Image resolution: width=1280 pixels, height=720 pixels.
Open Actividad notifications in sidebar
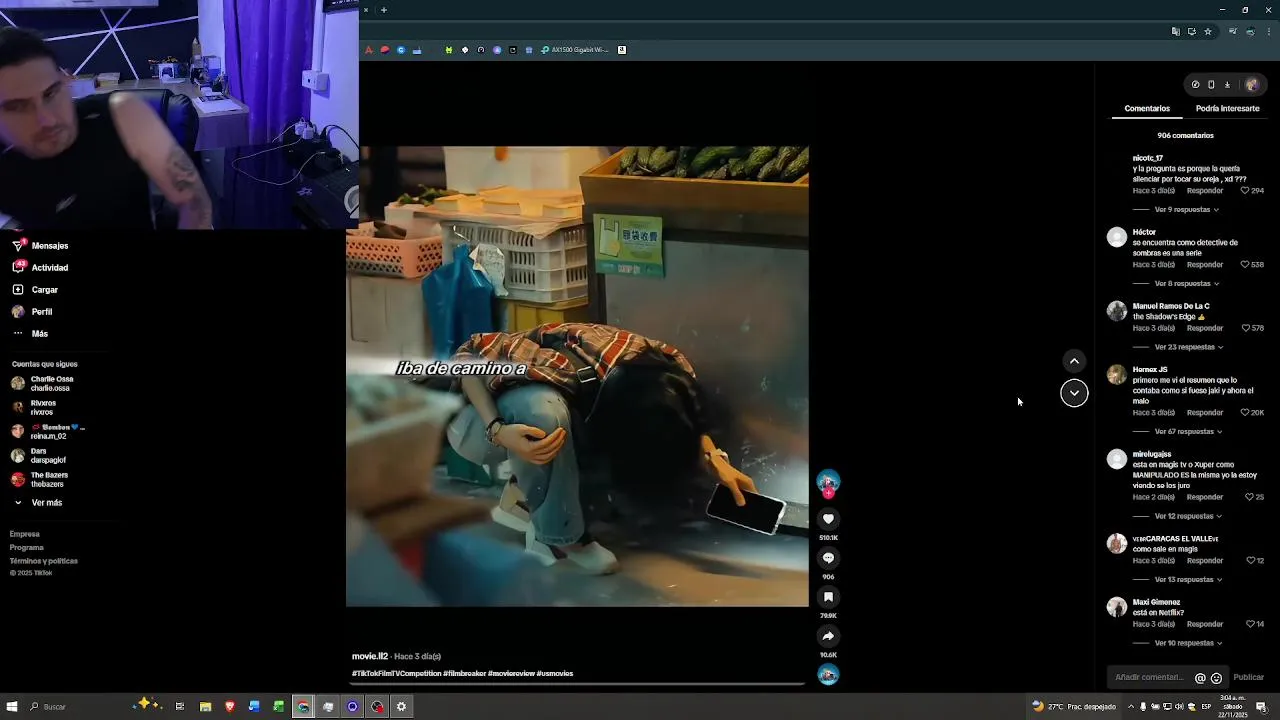tap(40, 268)
